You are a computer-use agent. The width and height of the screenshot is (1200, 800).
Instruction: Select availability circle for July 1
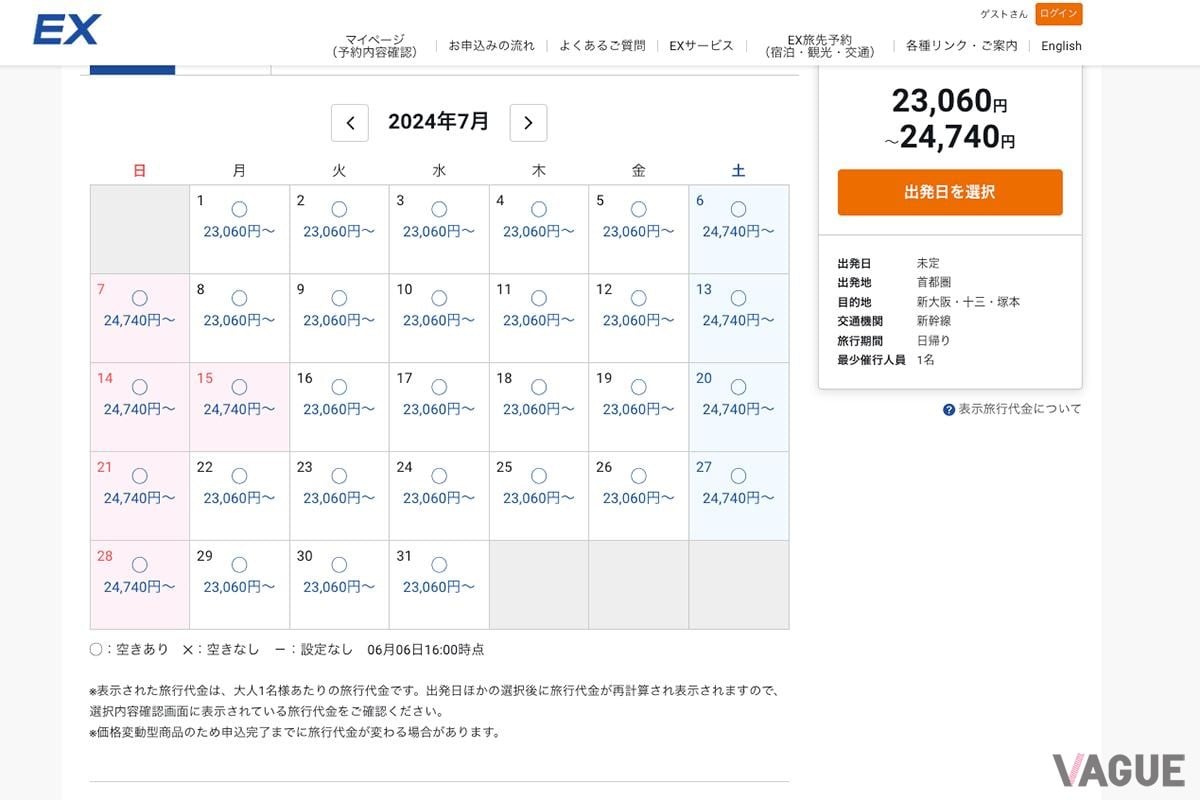click(x=239, y=209)
